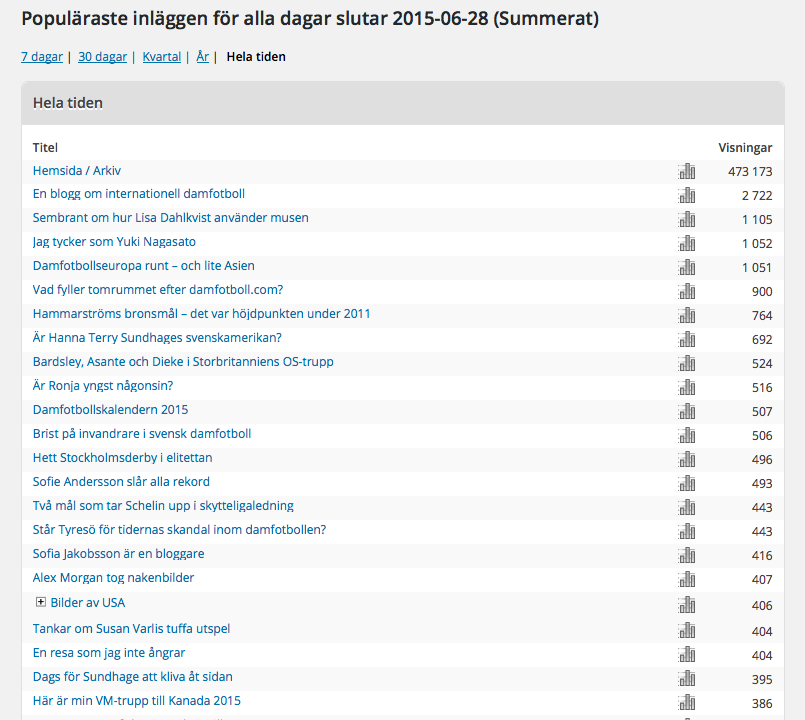This screenshot has height=720, width=805.
Task: Click chart icon for Sofia Jakobsson är en bloggare
Action: click(686, 555)
